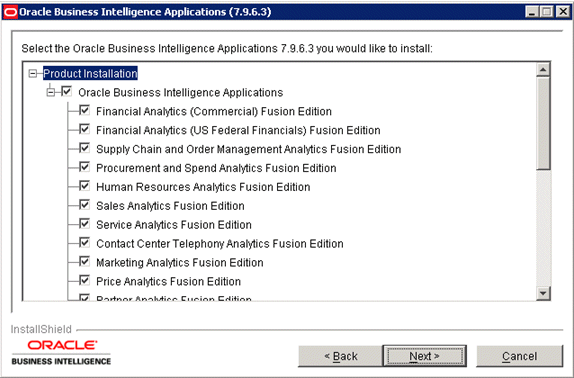This screenshot has width=574, height=378.
Task: Toggle Price Analytics Fusion Edition checkbox
Action: (85, 281)
